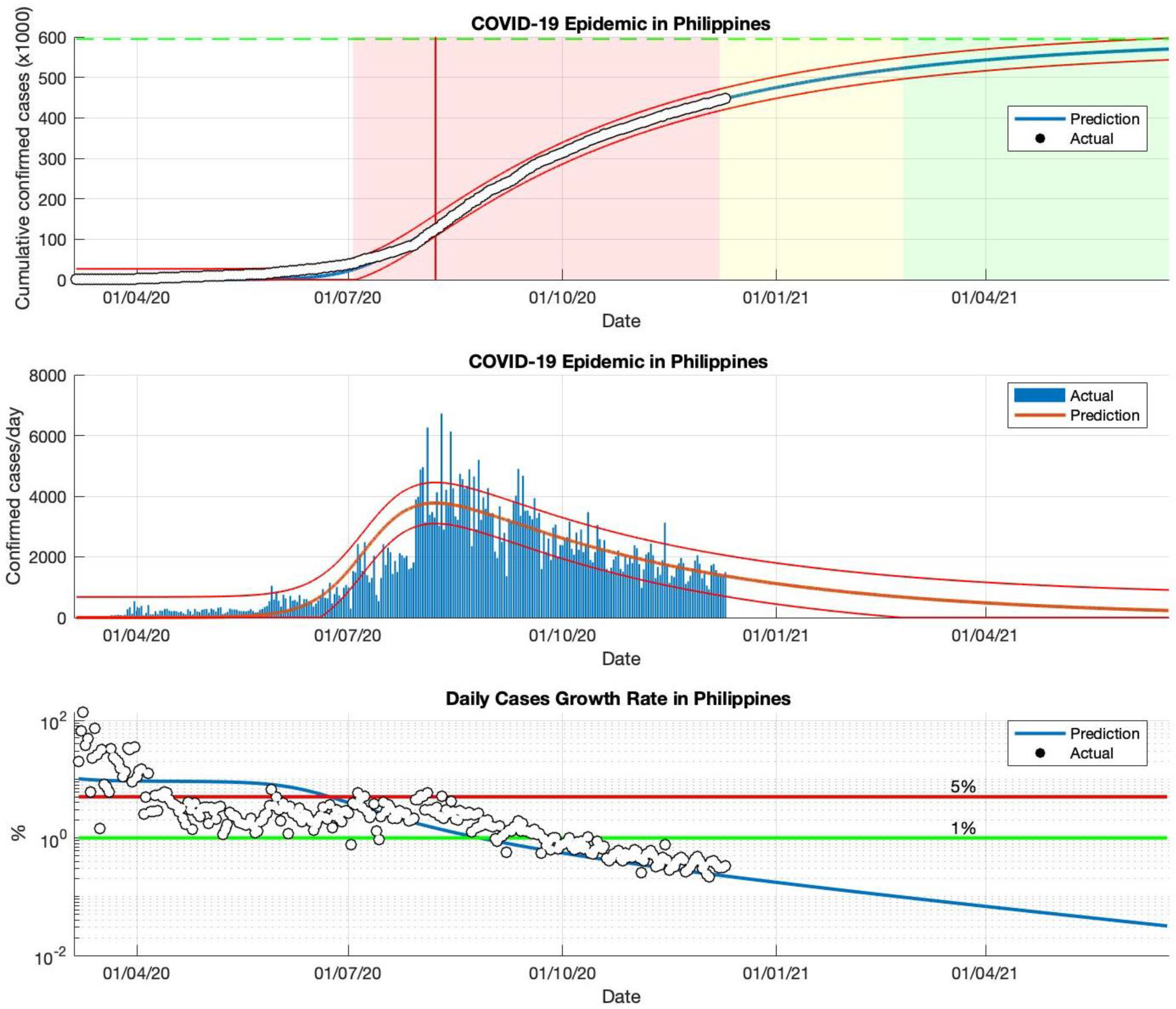Click the 'Confirmed cases/day' y-axis label

coord(14,496)
